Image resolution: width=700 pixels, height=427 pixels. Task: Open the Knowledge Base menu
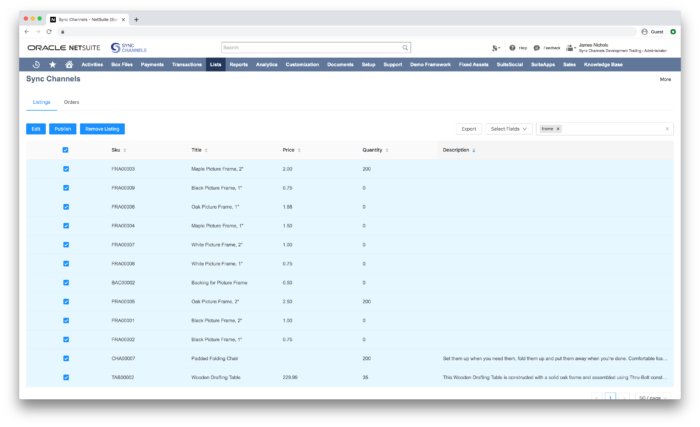[603, 64]
